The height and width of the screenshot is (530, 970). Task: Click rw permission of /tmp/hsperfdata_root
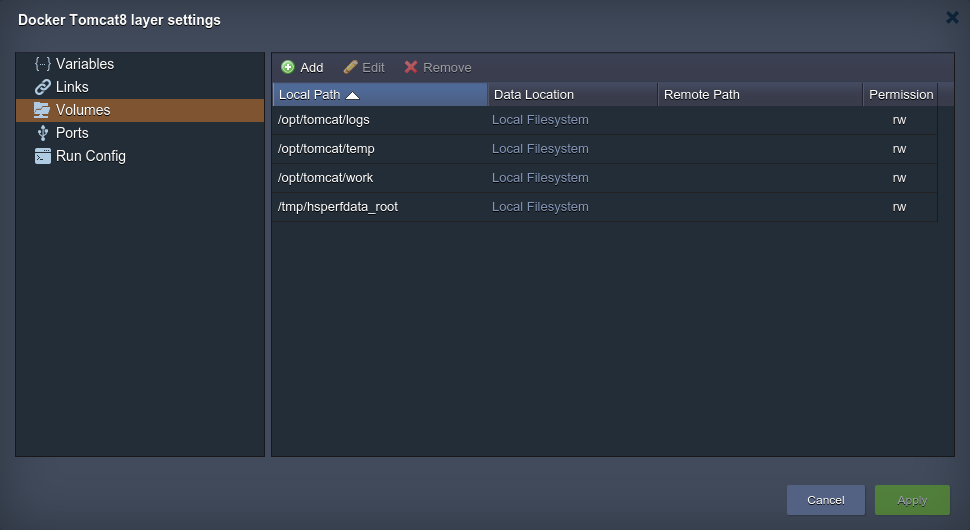pyautogui.click(x=899, y=207)
